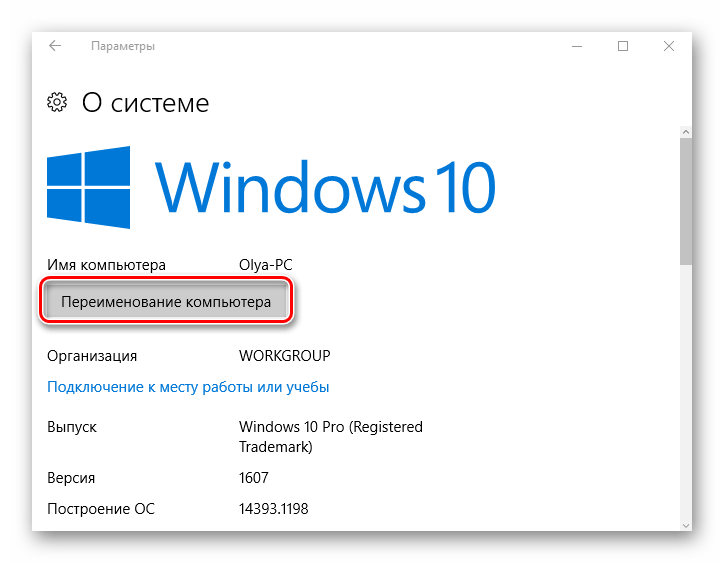Click the Имя компьютера label

coord(106,265)
